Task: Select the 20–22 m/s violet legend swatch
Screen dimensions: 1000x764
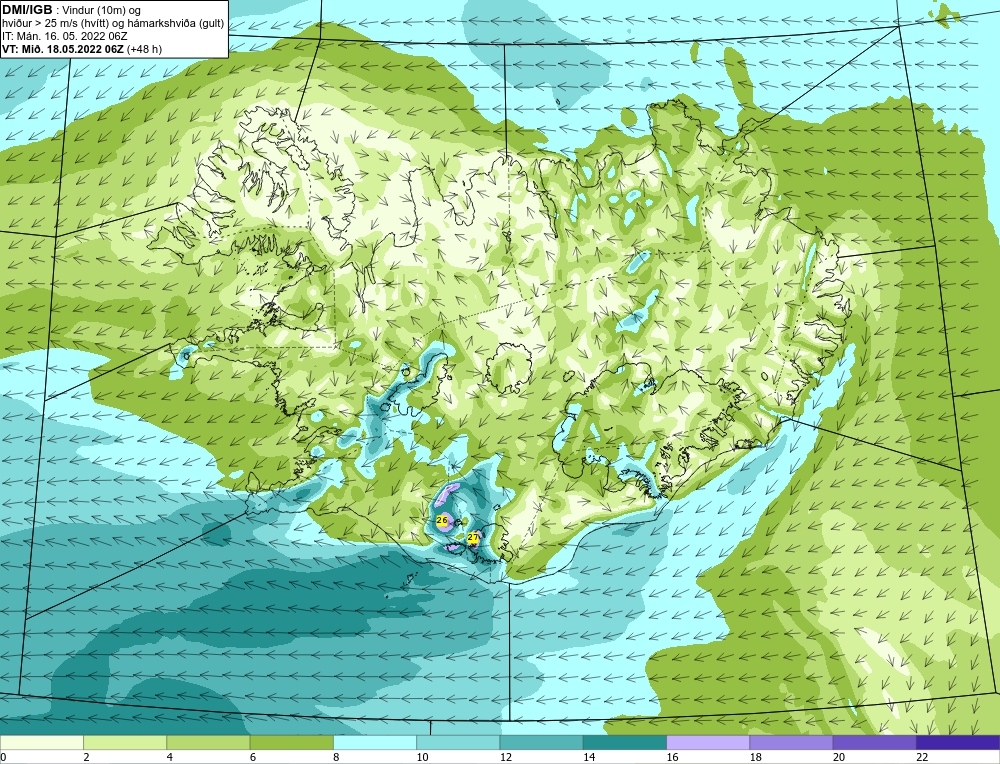Action: pyautogui.click(x=874, y=742)
